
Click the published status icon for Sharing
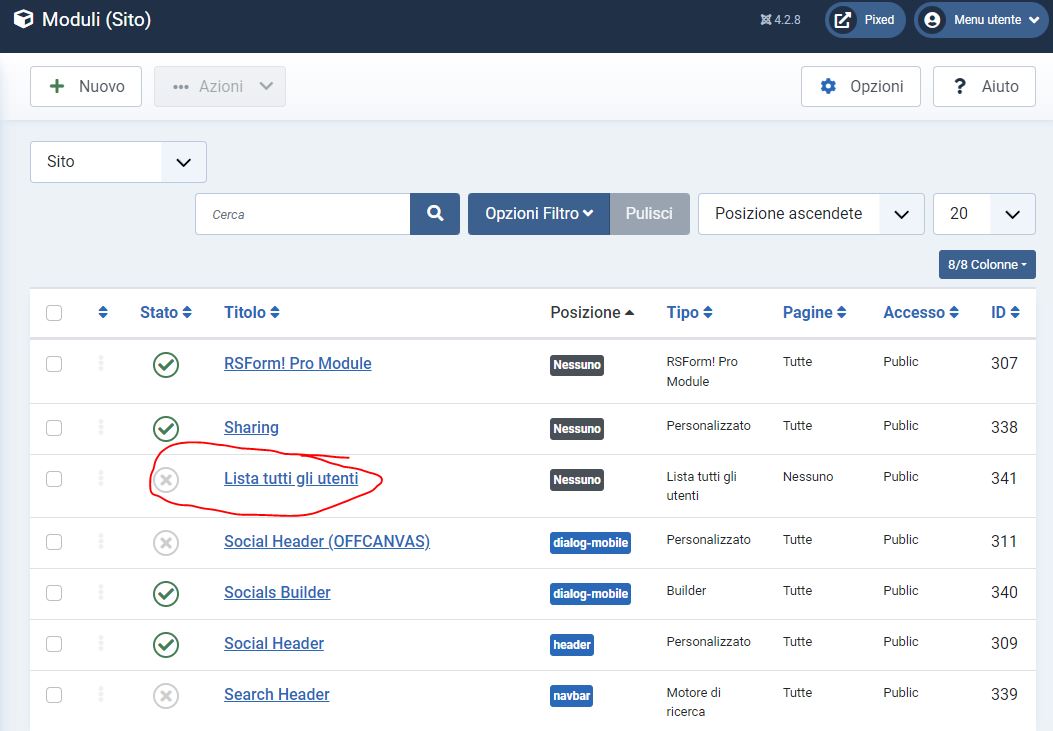166,428
